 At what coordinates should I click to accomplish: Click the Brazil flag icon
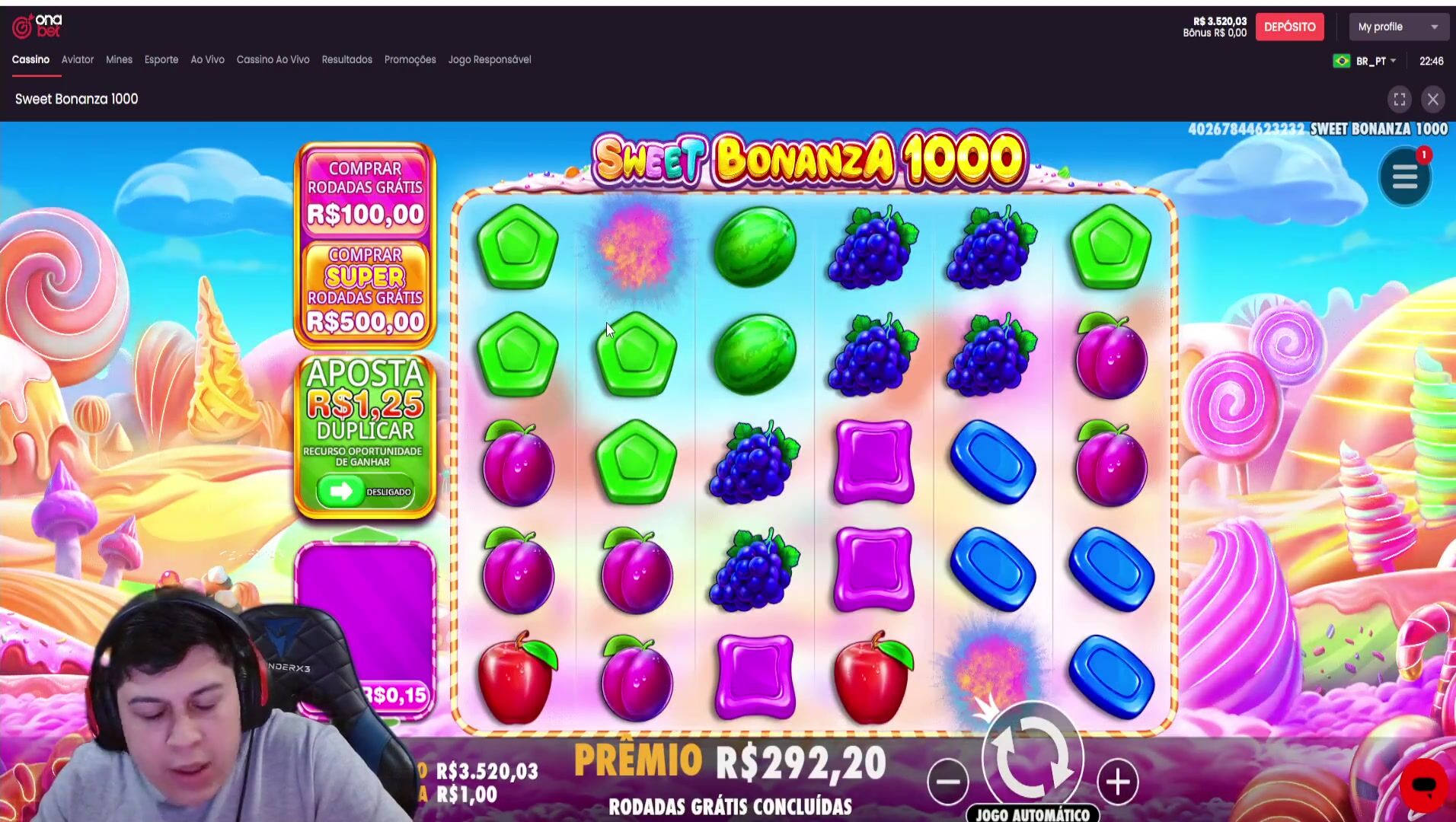click(1342, 61)
